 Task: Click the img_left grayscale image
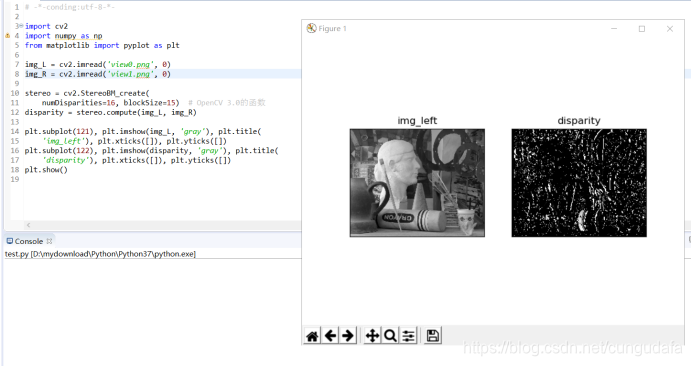417,183
